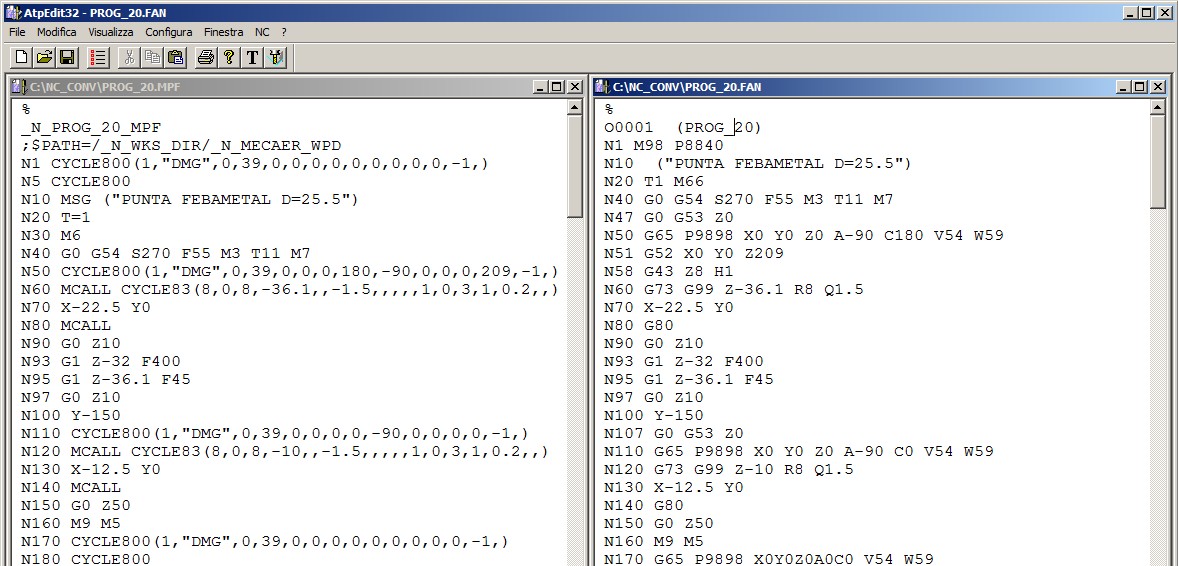Click line 'N60 G73 G99 Z-36.1 R8 Q1.5'

734,289
